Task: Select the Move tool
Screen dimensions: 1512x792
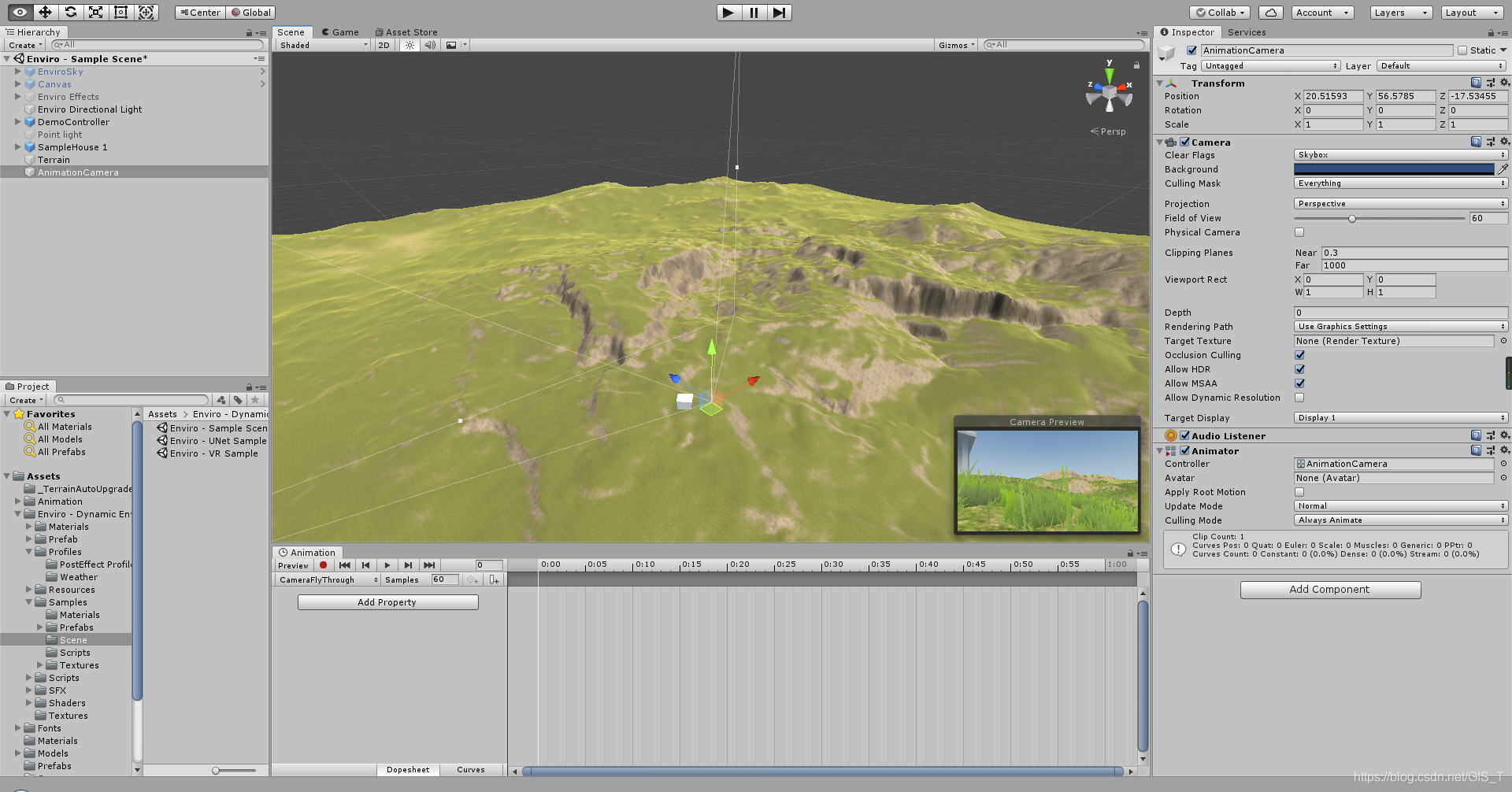Action: 45,12
